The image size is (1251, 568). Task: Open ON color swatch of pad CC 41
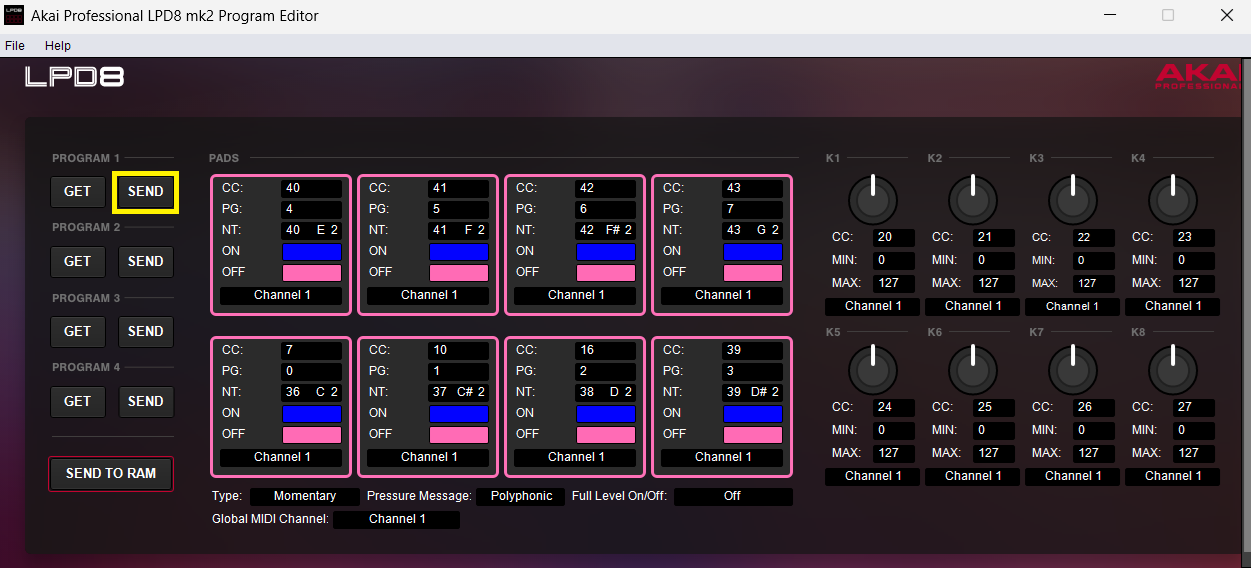pos(459,251)
